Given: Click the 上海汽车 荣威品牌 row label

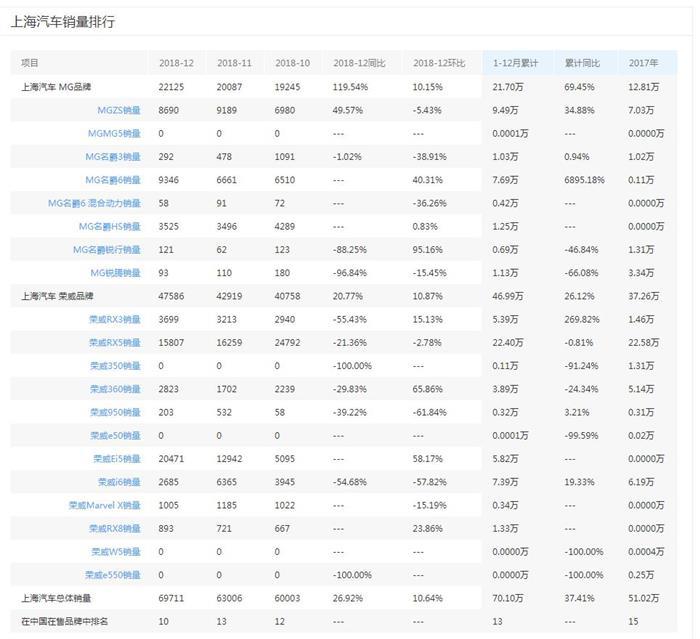Looking at the screenshot, I should click(x=57, y=296).
